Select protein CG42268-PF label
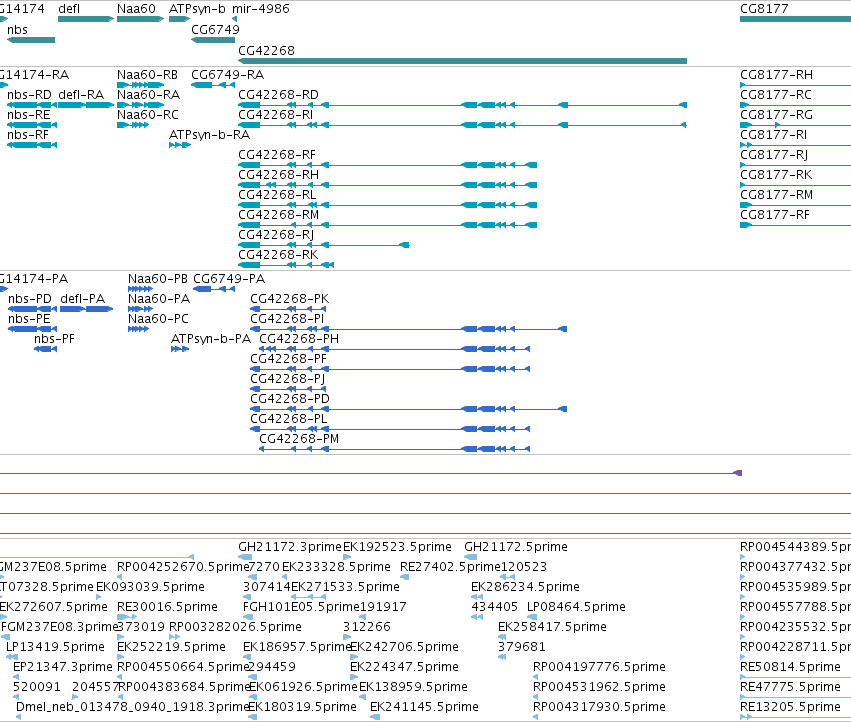 pos(289,359)
